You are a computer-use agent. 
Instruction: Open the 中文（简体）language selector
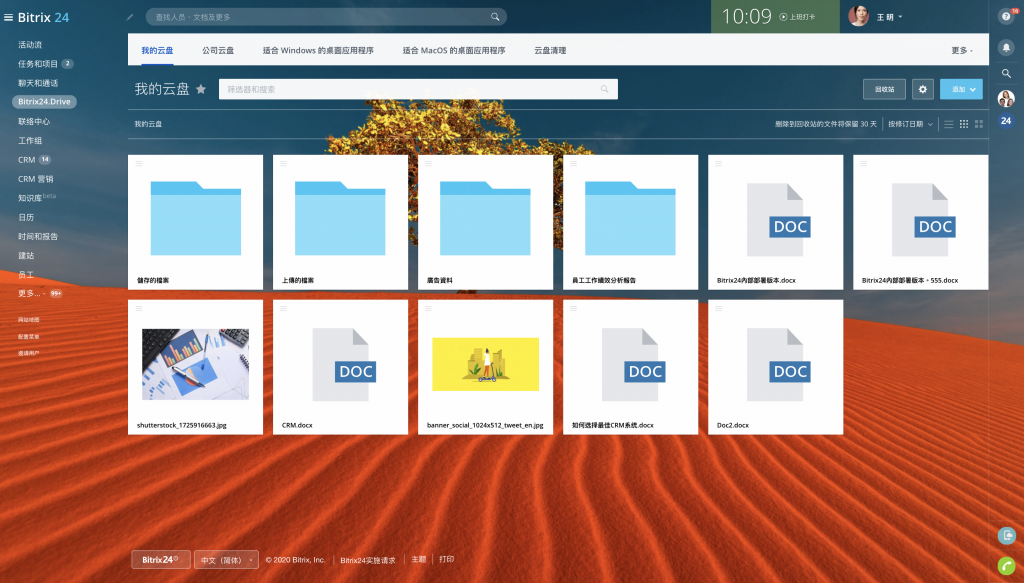[226, 559]
